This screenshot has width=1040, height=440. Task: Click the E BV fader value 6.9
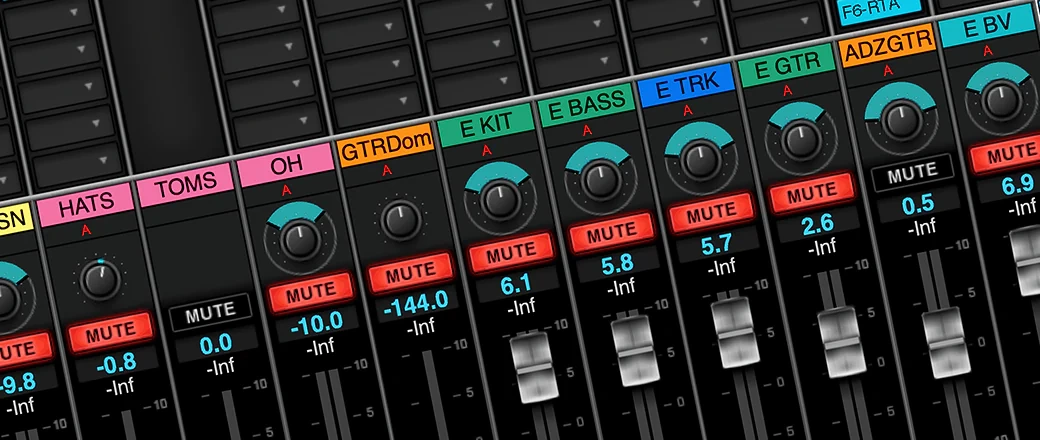click(x=1017, y=185)
